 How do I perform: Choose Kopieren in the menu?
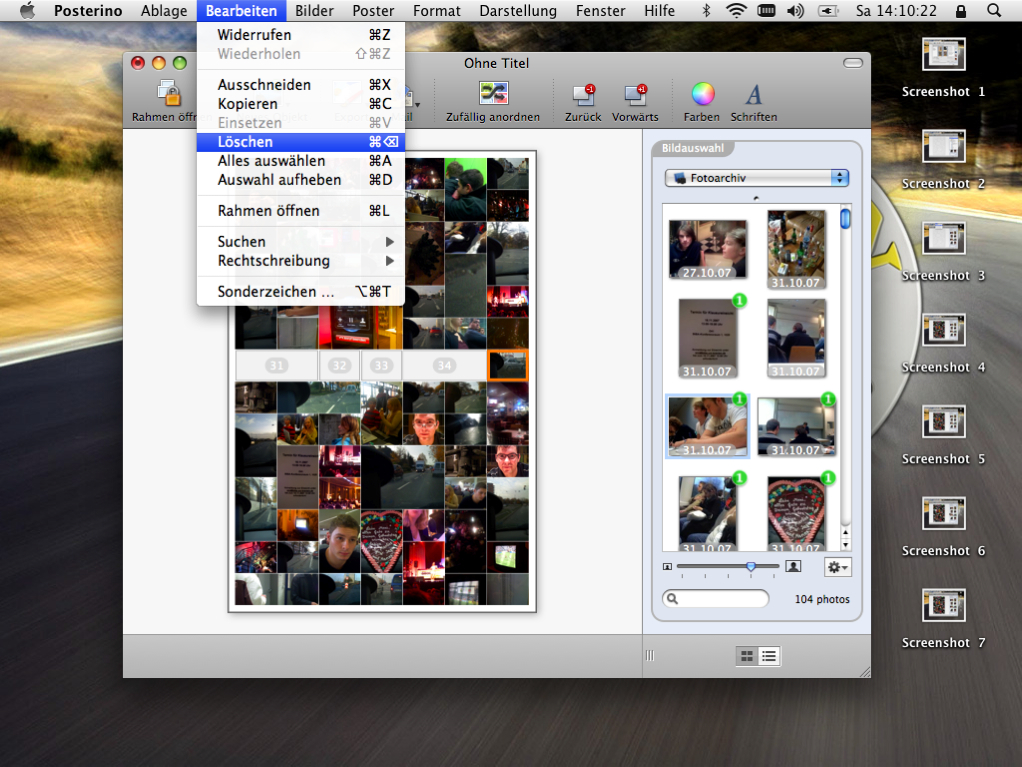300,104
